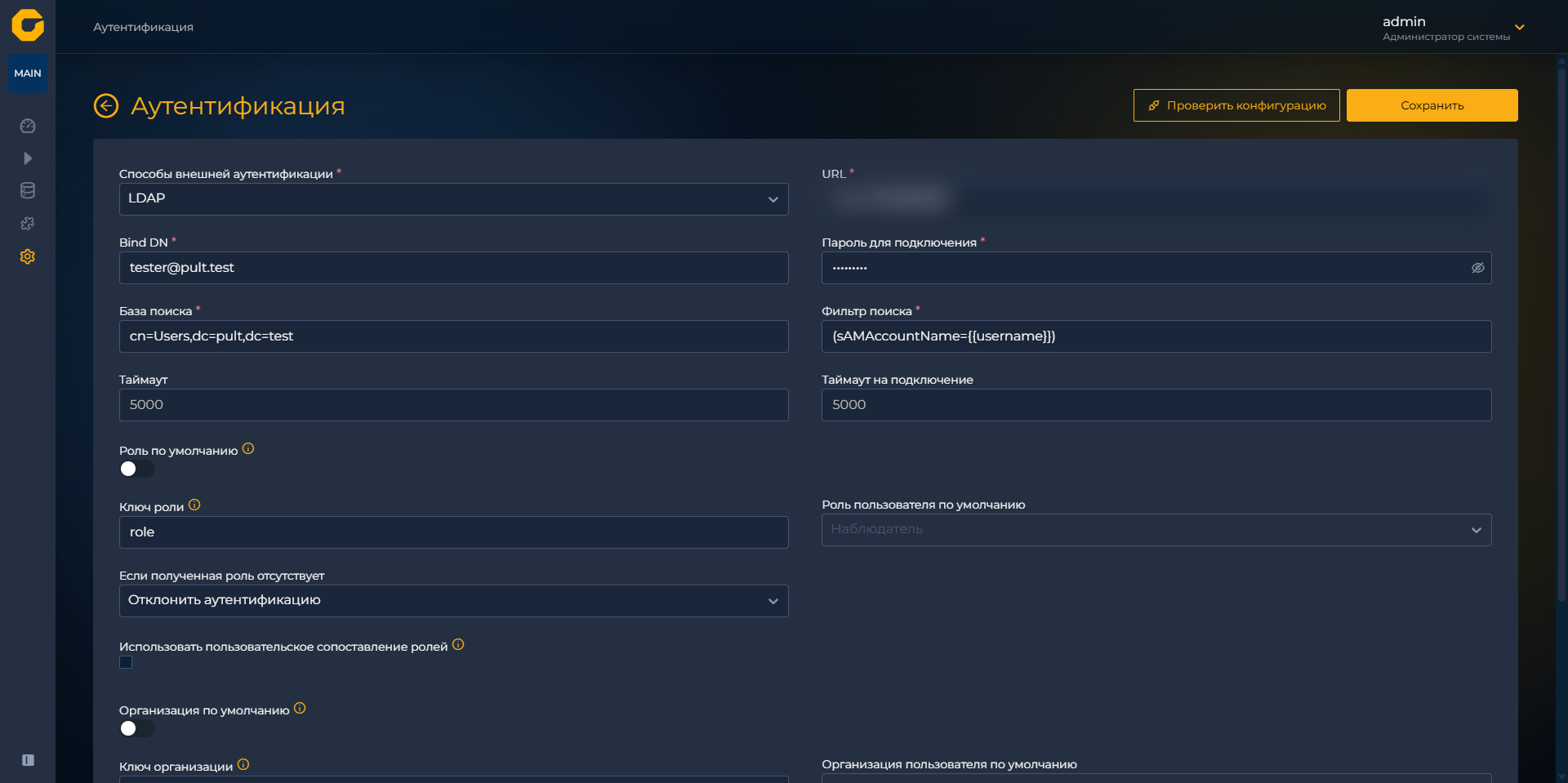Click the page vertical scrollbar

[1561, 335]
